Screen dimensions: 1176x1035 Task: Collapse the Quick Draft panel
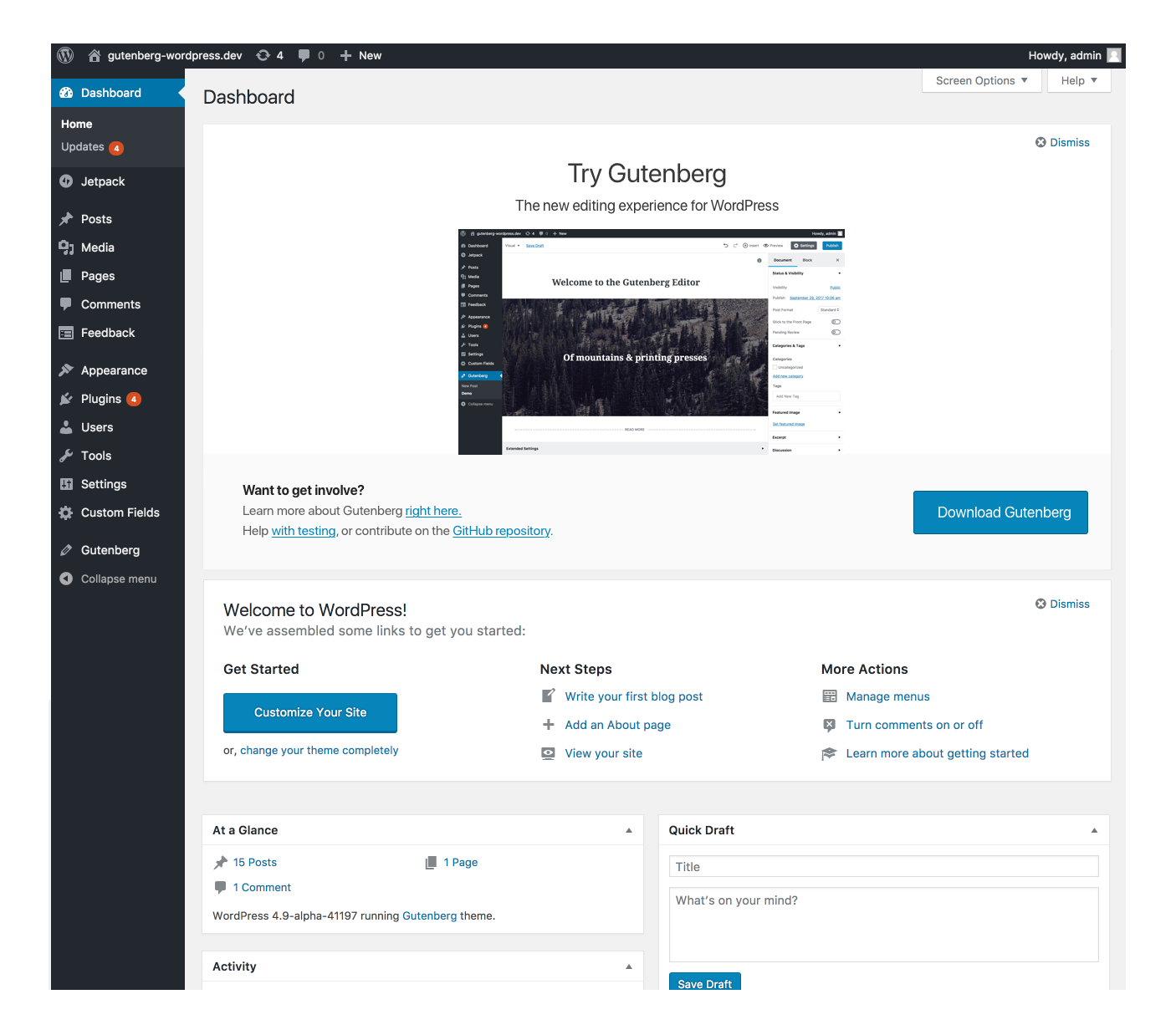click(x=1094, y=830)
